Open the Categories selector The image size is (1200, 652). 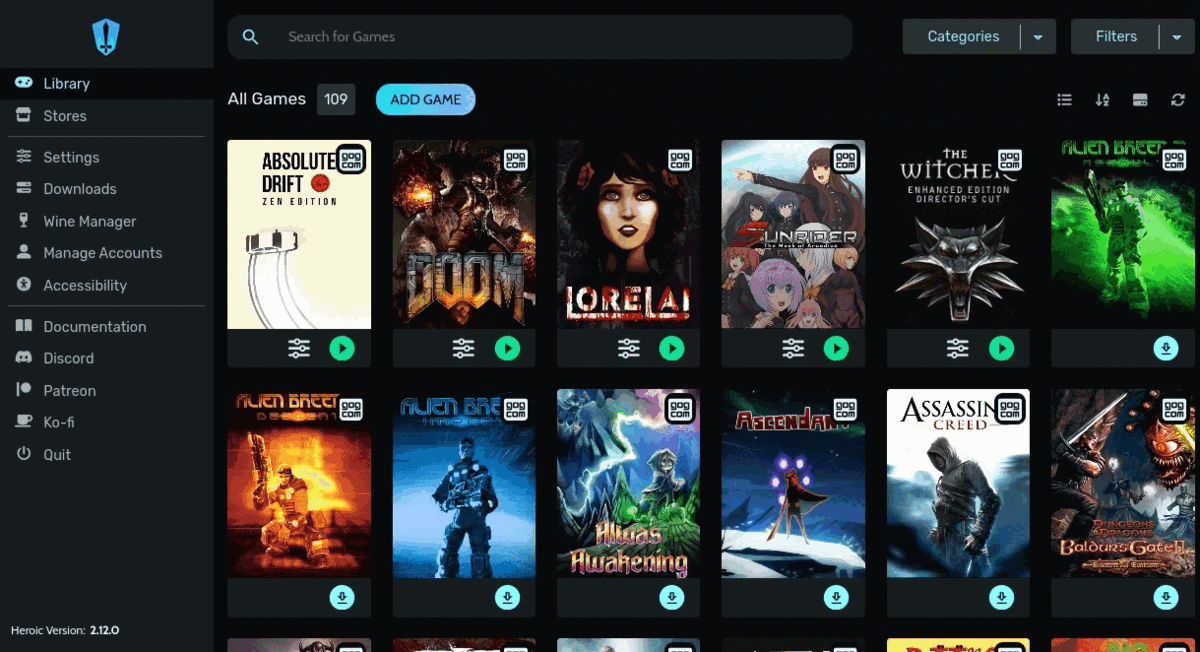[x=963, y=36]
